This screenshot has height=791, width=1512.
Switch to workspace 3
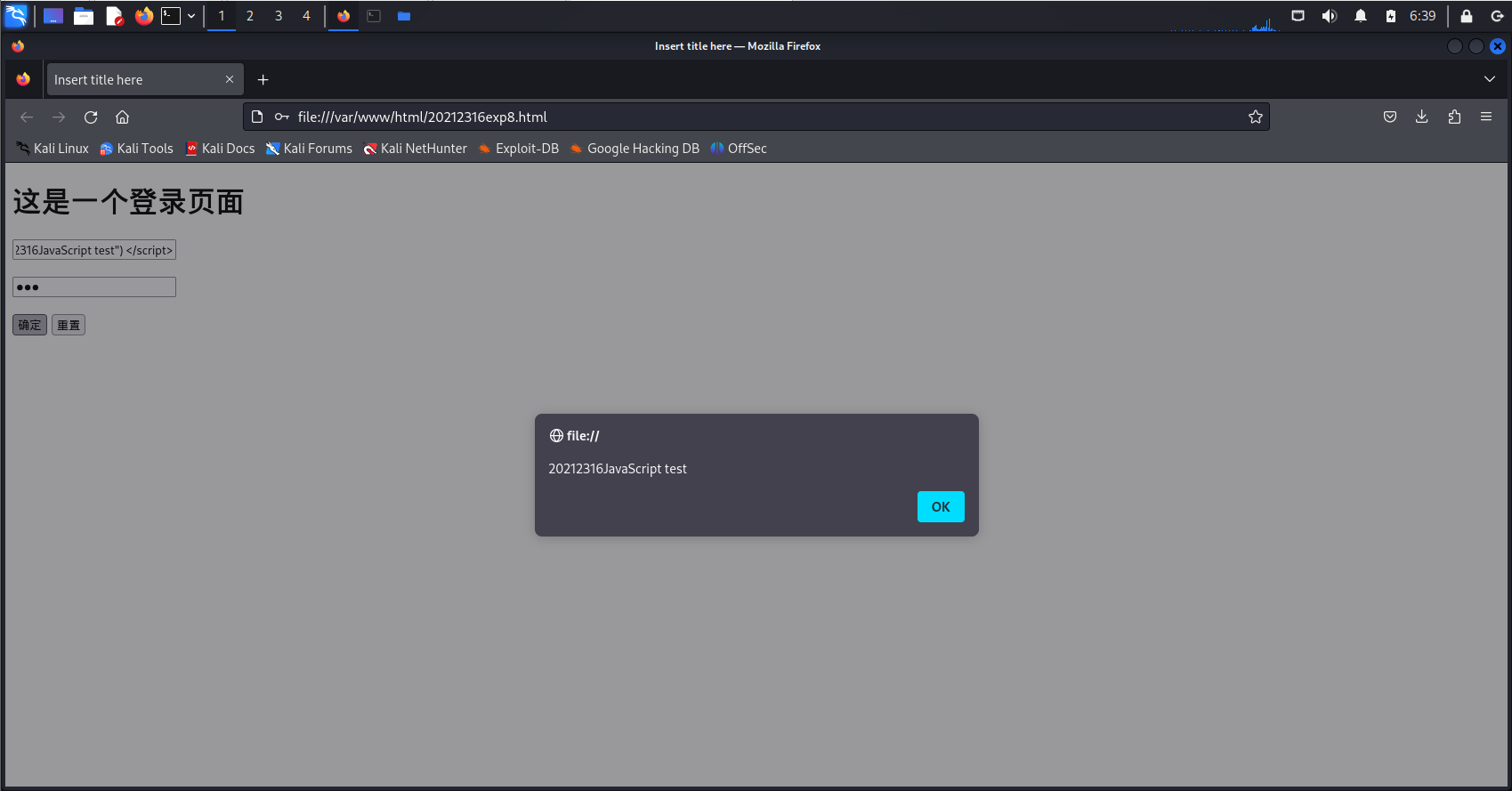279,16
